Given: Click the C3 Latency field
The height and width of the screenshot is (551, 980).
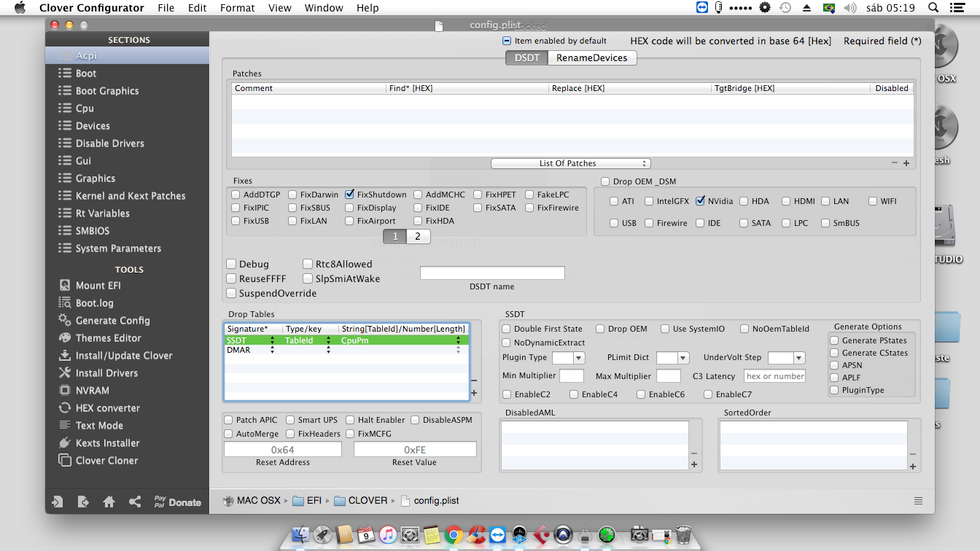Looking at the screenshot, I should tap(774, 376).
